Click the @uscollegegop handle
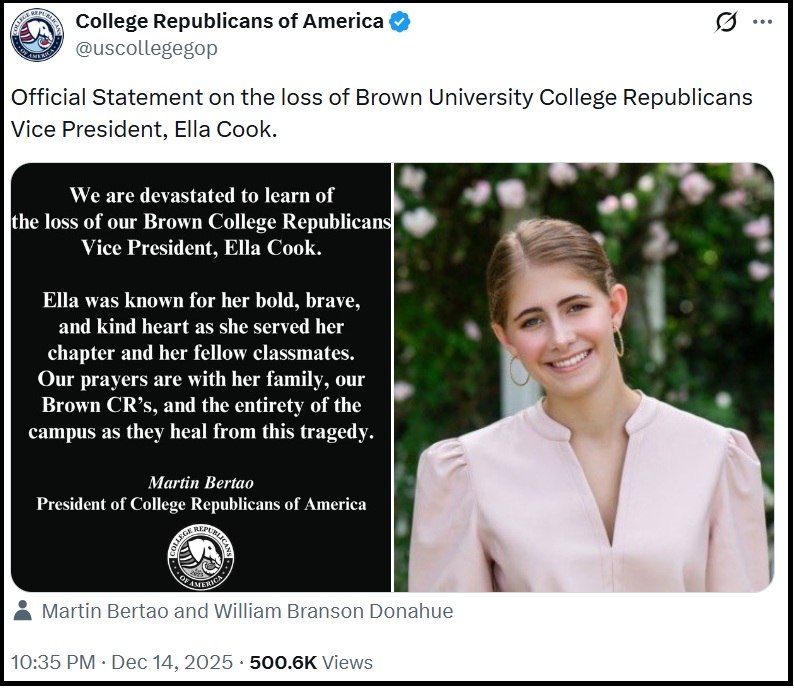794x688 pixels. pos(147,48)
